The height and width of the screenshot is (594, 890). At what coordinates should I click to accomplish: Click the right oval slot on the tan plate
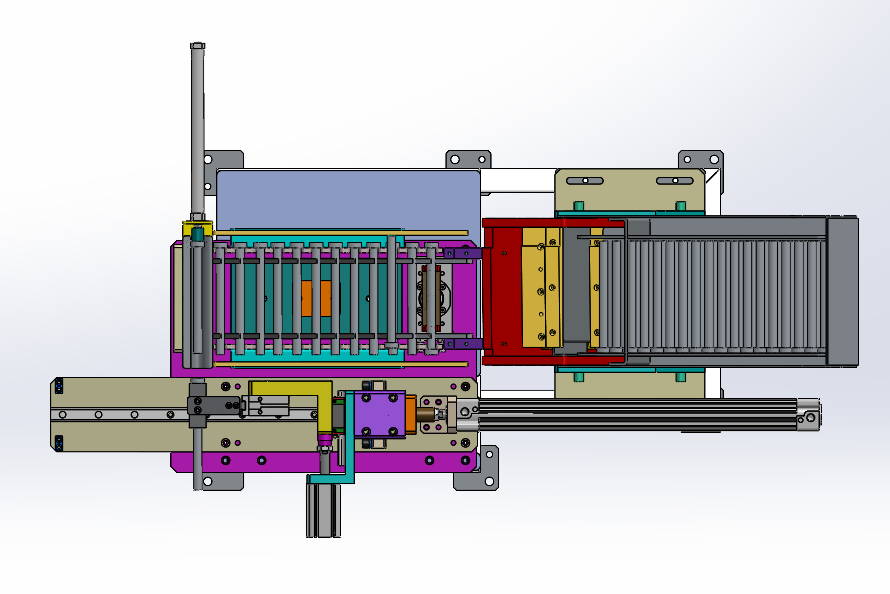675,181
